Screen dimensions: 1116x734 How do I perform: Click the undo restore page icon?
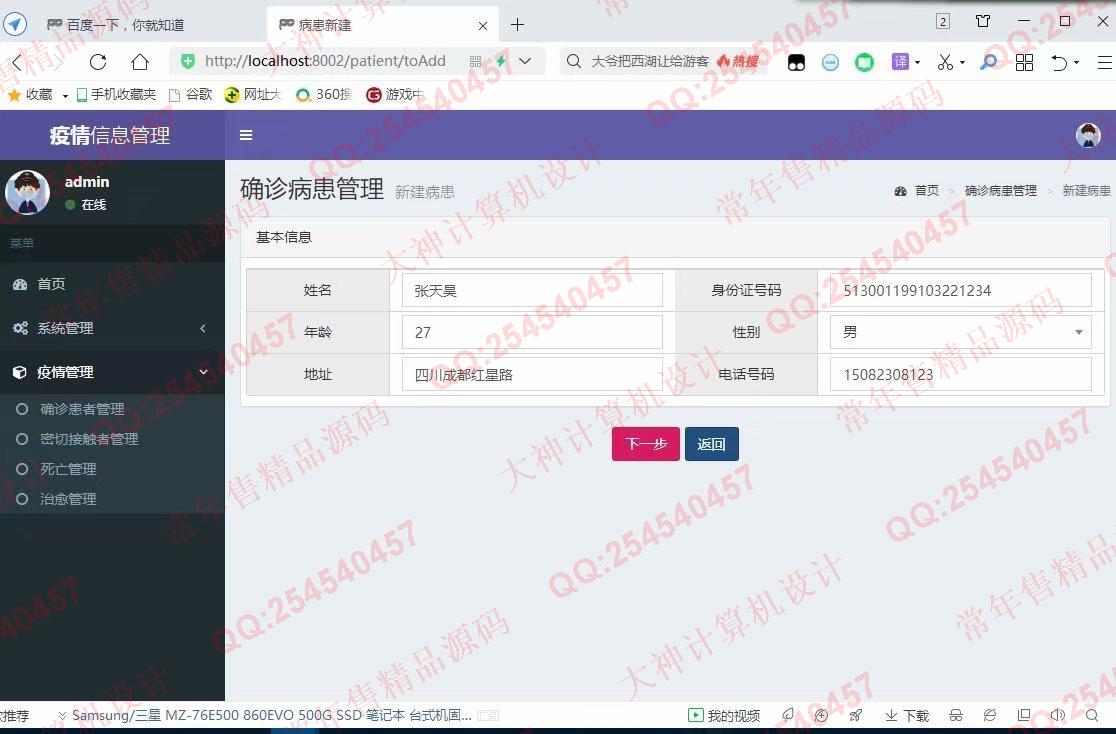coord(1059,63)
